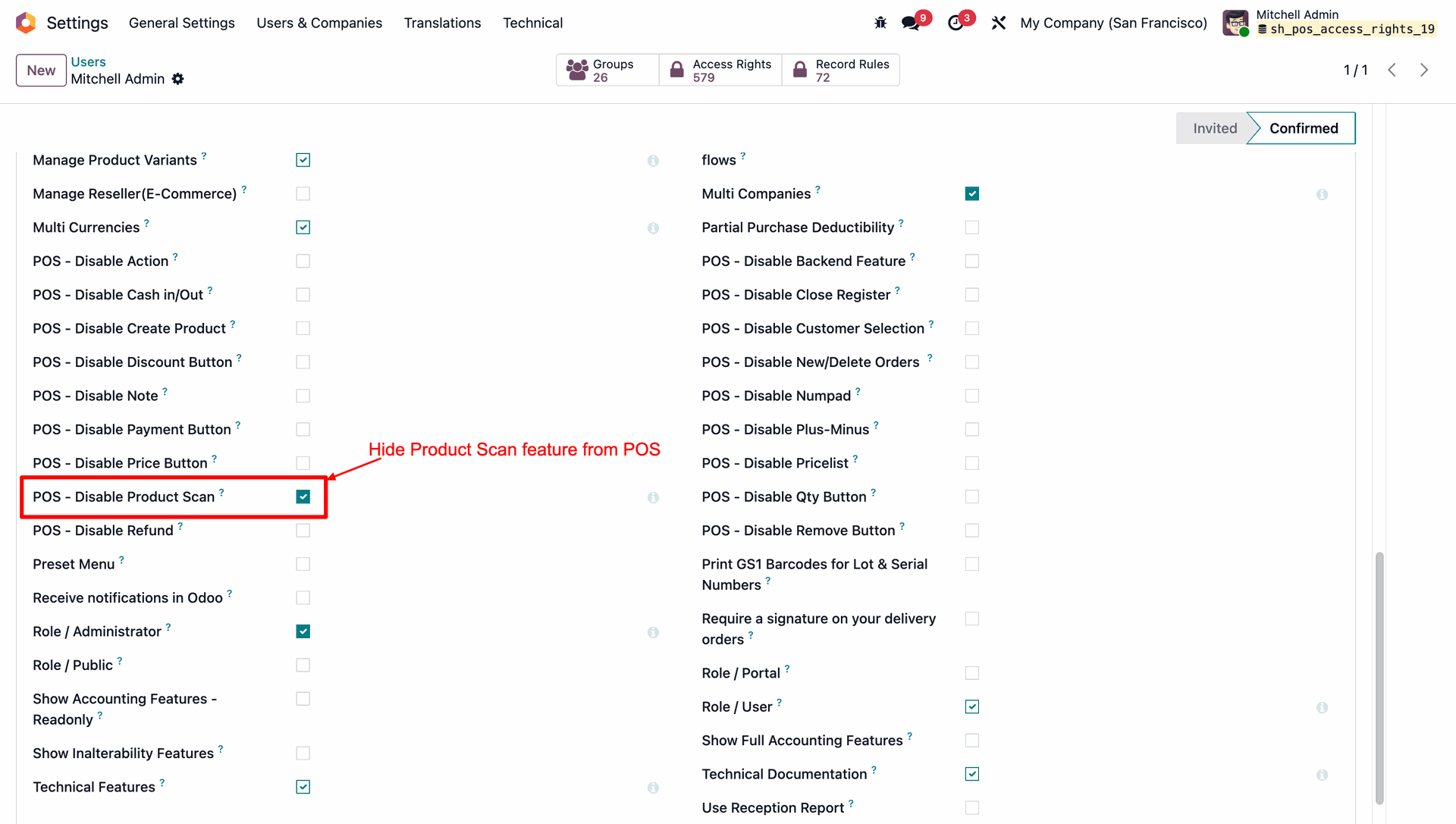This screenshot has width=1456, height=824.
Task: Go to previous record arrow
Action: click(x=1392, y=70)
